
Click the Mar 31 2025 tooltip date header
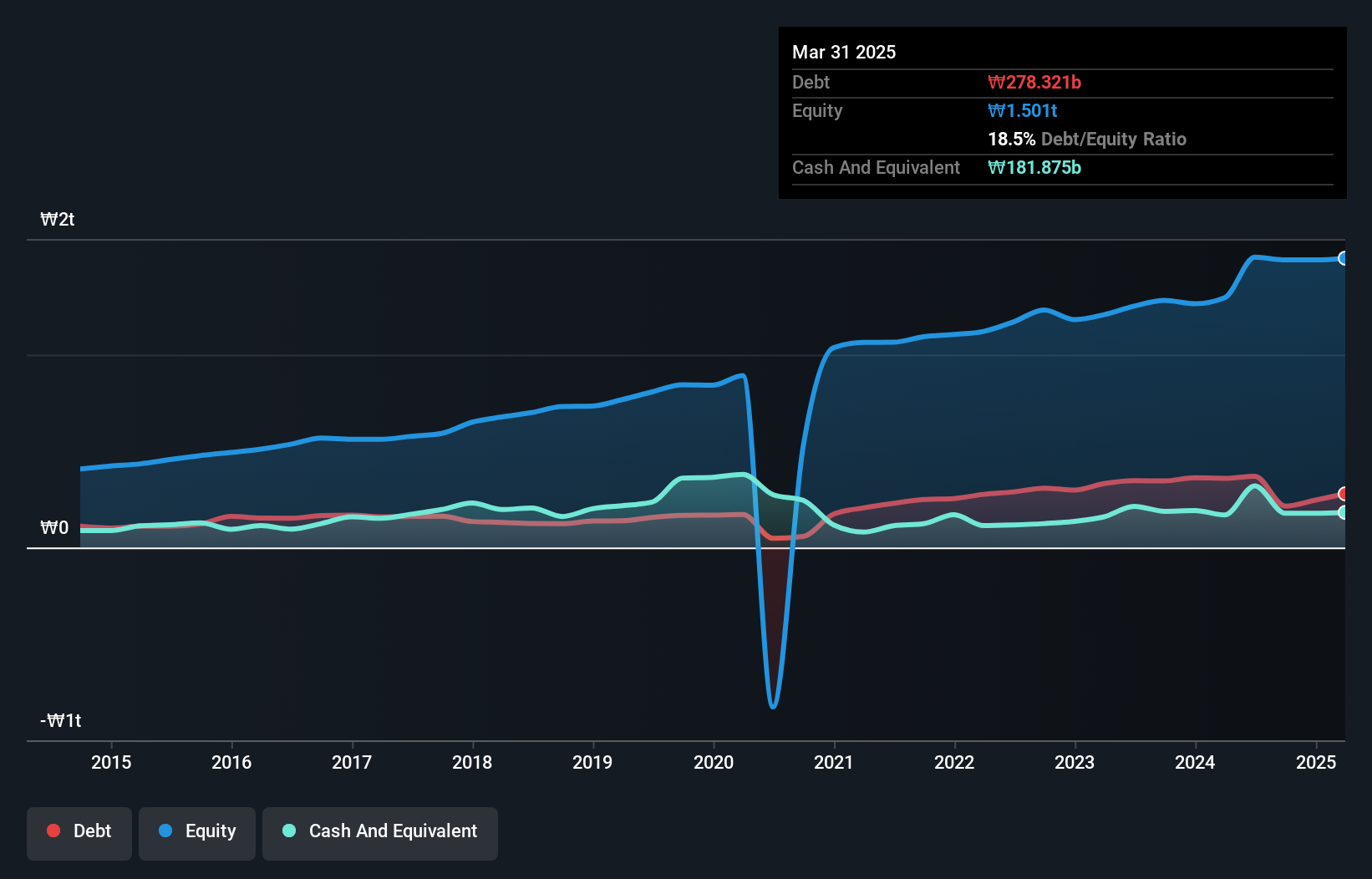pos(844,52)
